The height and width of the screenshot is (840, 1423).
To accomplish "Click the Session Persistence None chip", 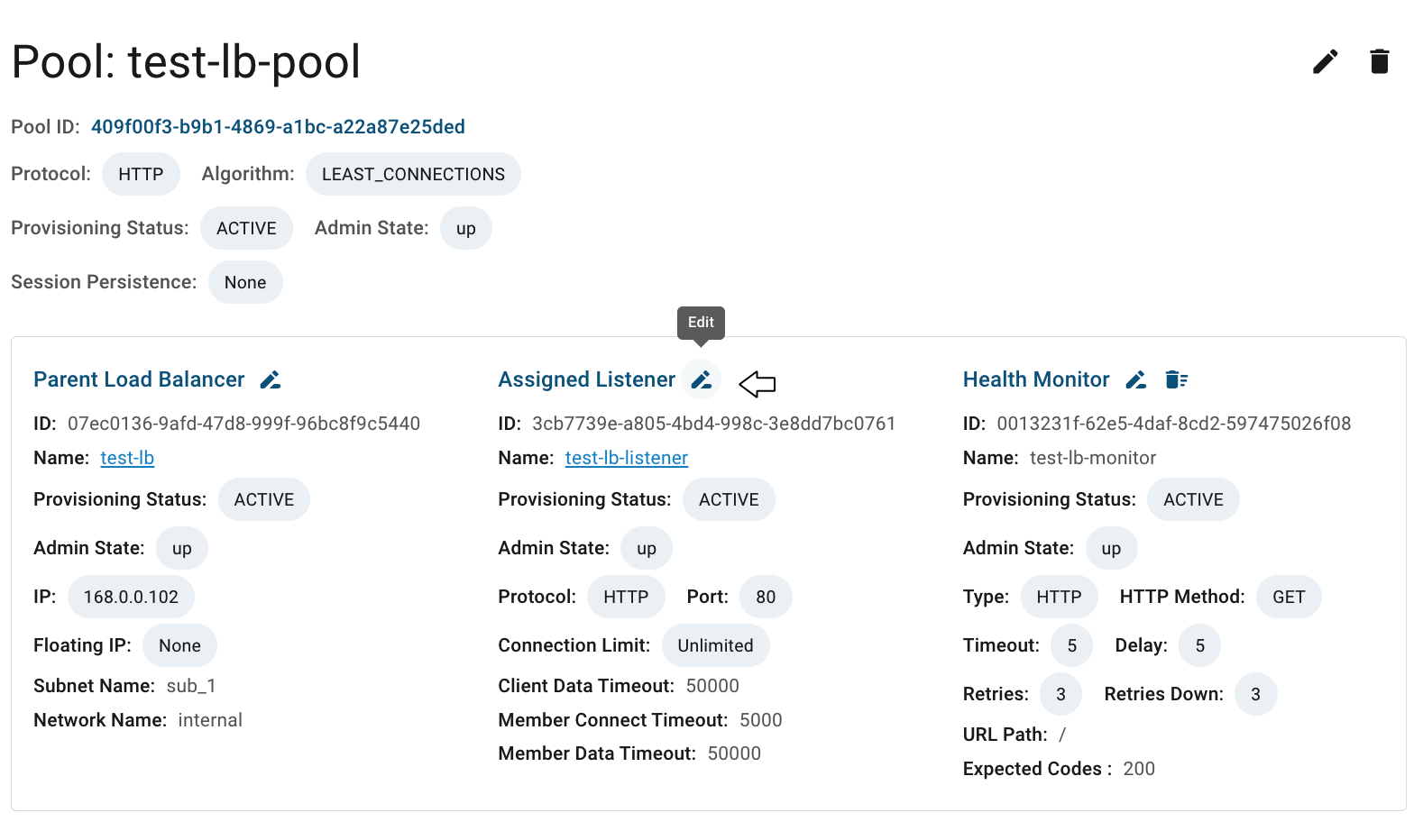I will [x=245, y=282].
